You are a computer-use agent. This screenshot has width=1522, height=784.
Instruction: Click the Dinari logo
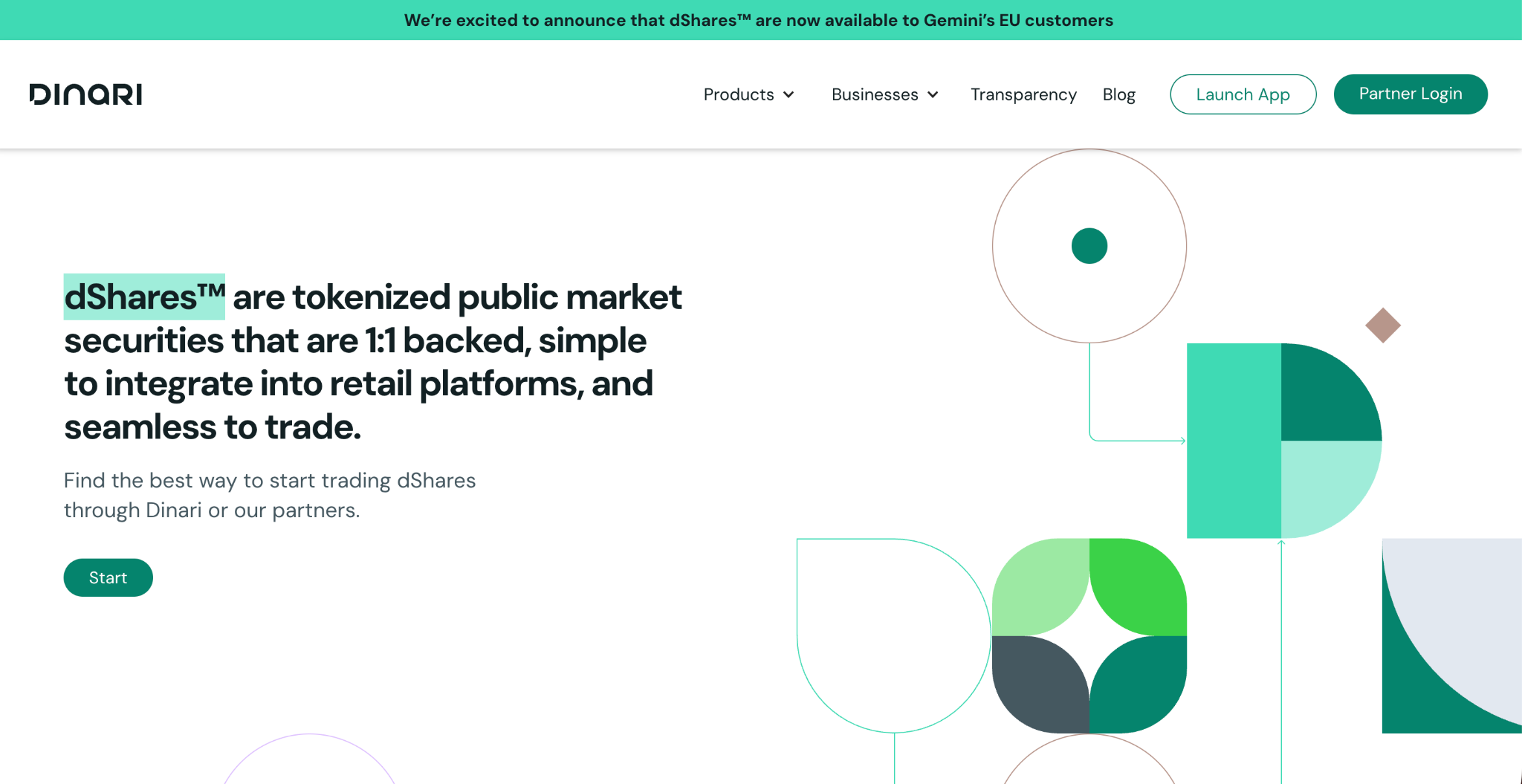pyautogui.click(x=85, y=94)
